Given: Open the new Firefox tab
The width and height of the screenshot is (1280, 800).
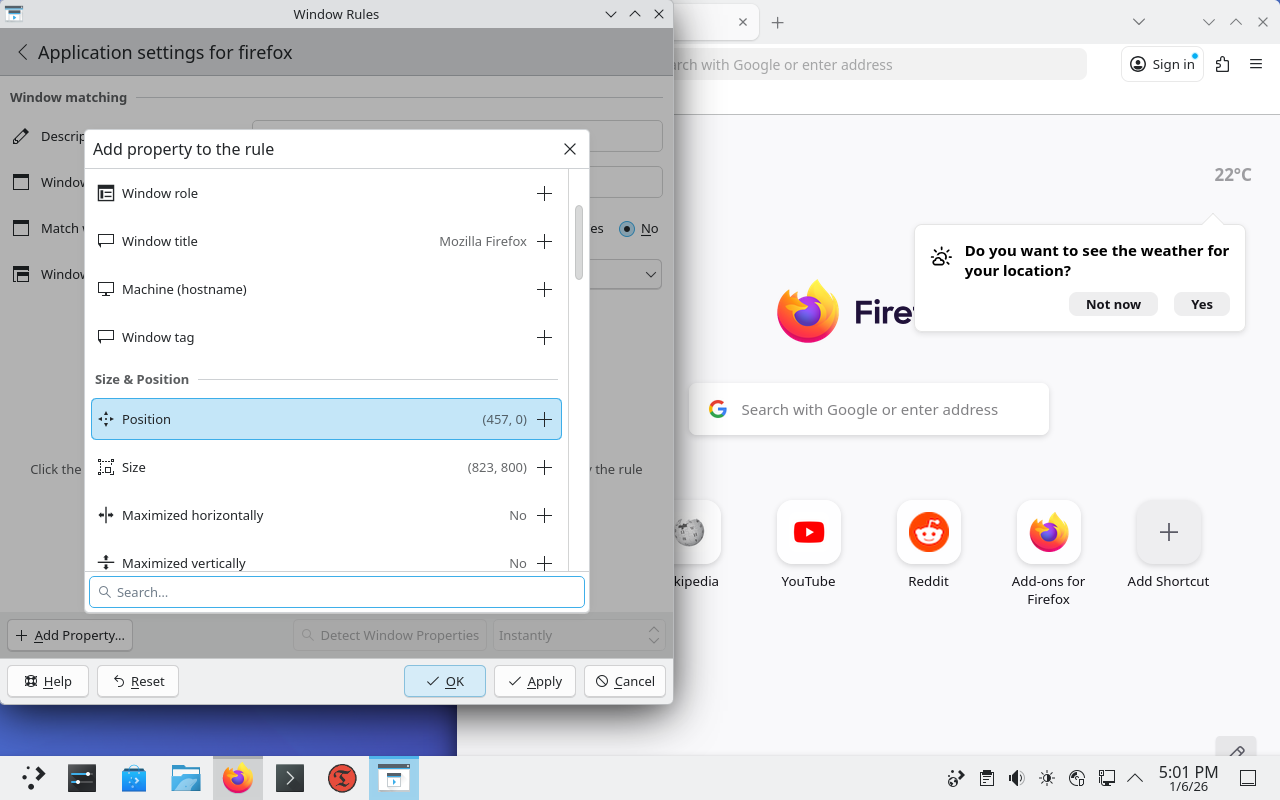Looking at the screenshot, I should pos(777,22).
